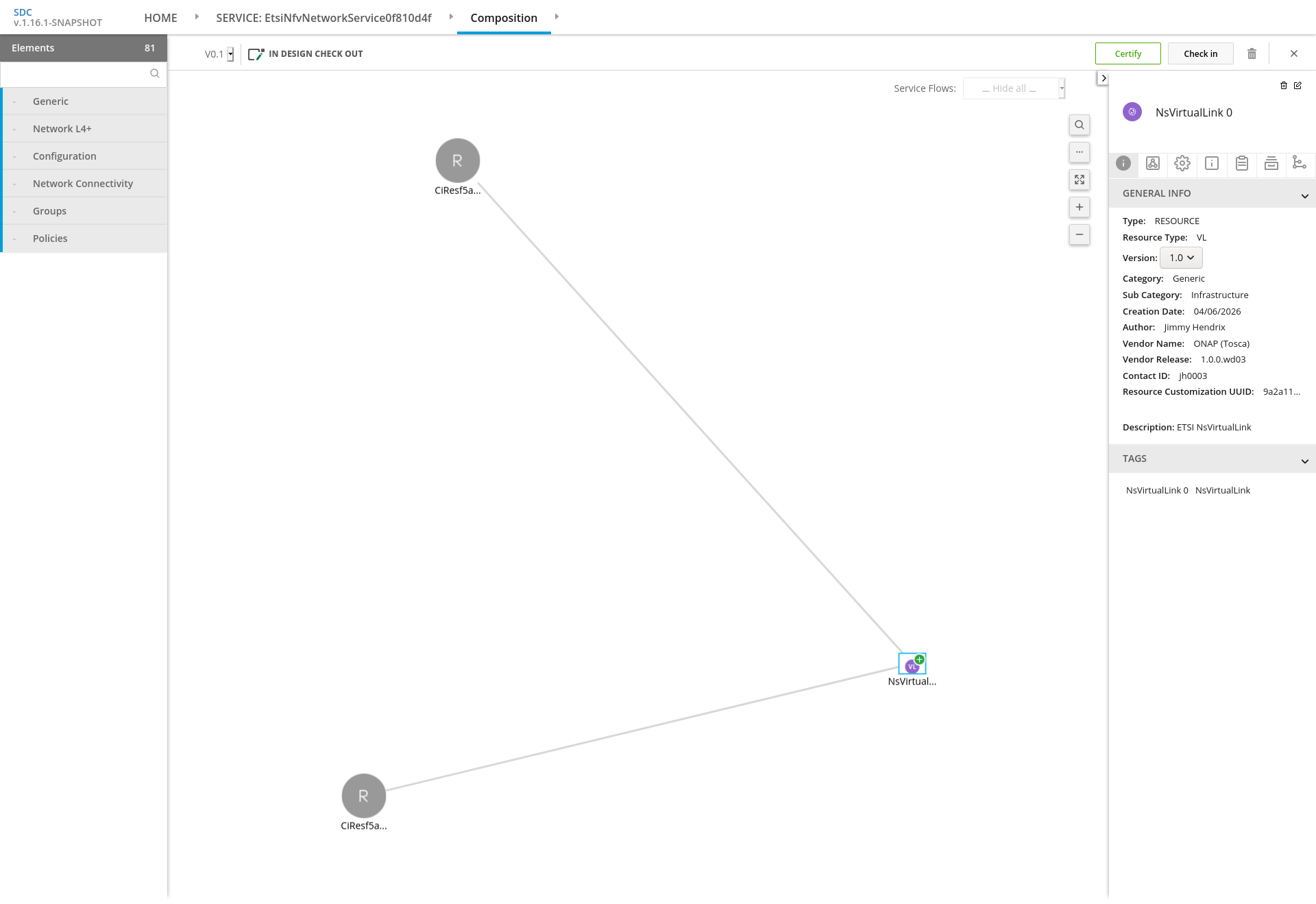Open the Service Flows dropdown

[x=1014, y=88]
